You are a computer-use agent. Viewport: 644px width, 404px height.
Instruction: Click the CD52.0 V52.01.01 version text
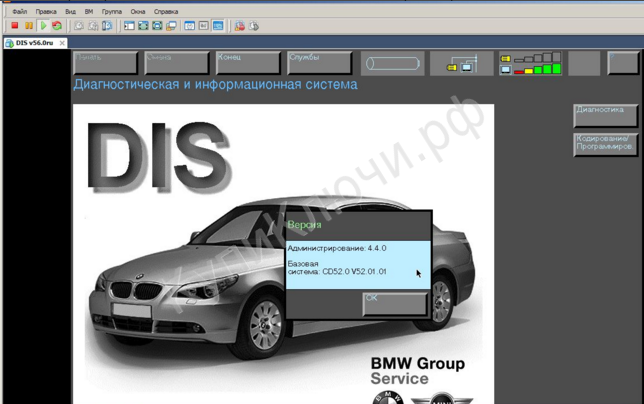point(354,271)
